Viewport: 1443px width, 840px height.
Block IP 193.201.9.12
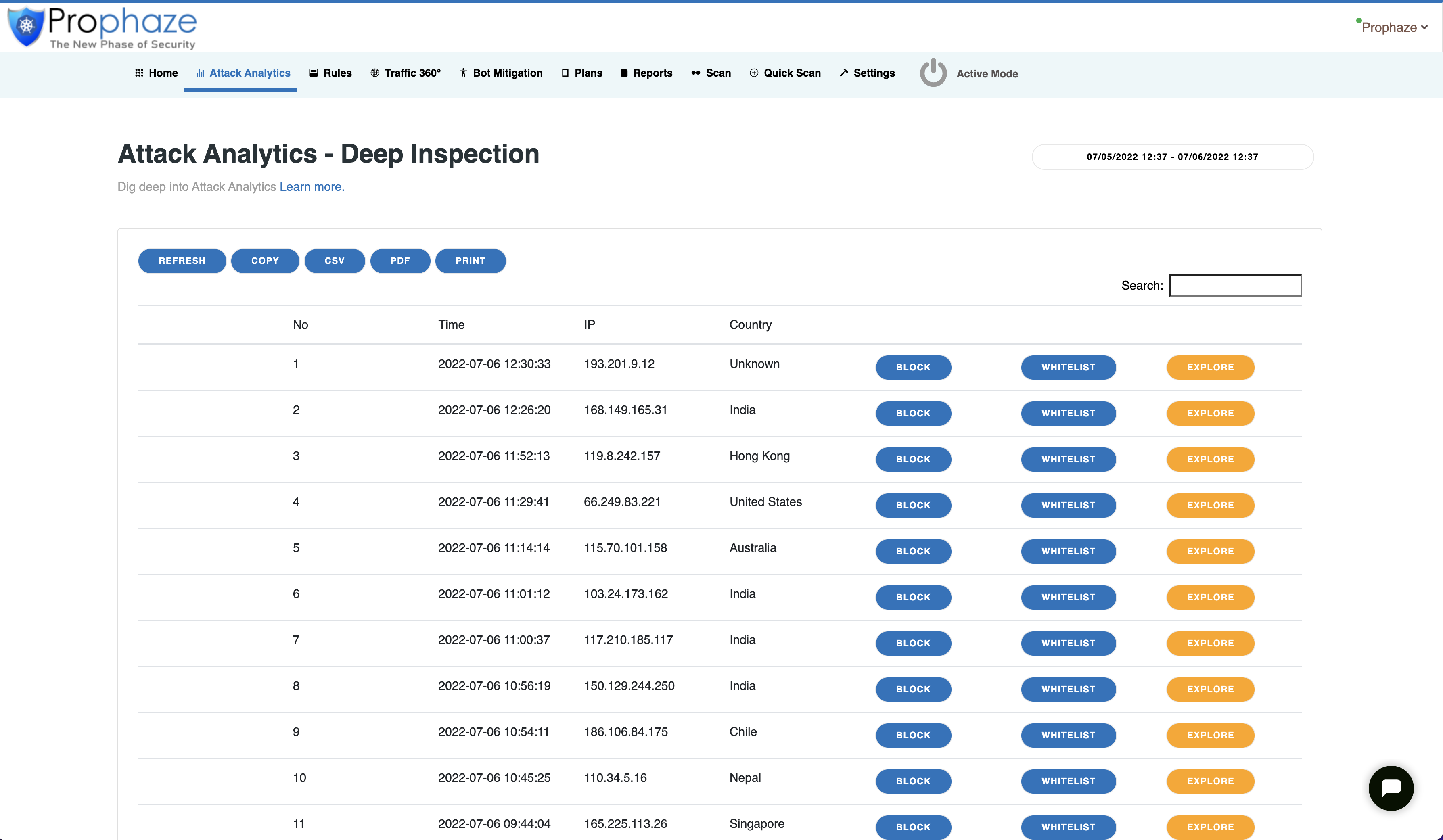point(913,368)
